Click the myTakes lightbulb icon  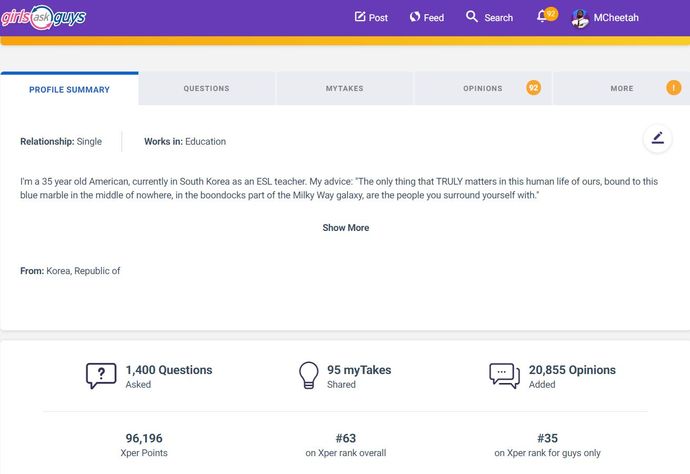[308, 375]
